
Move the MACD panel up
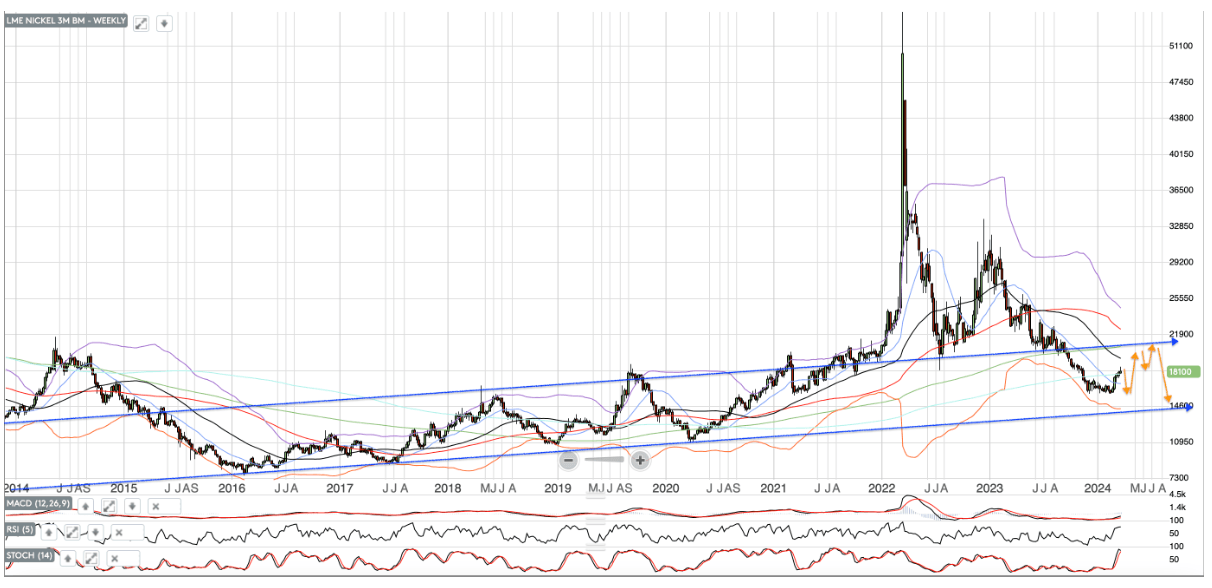tap(86, 506)
